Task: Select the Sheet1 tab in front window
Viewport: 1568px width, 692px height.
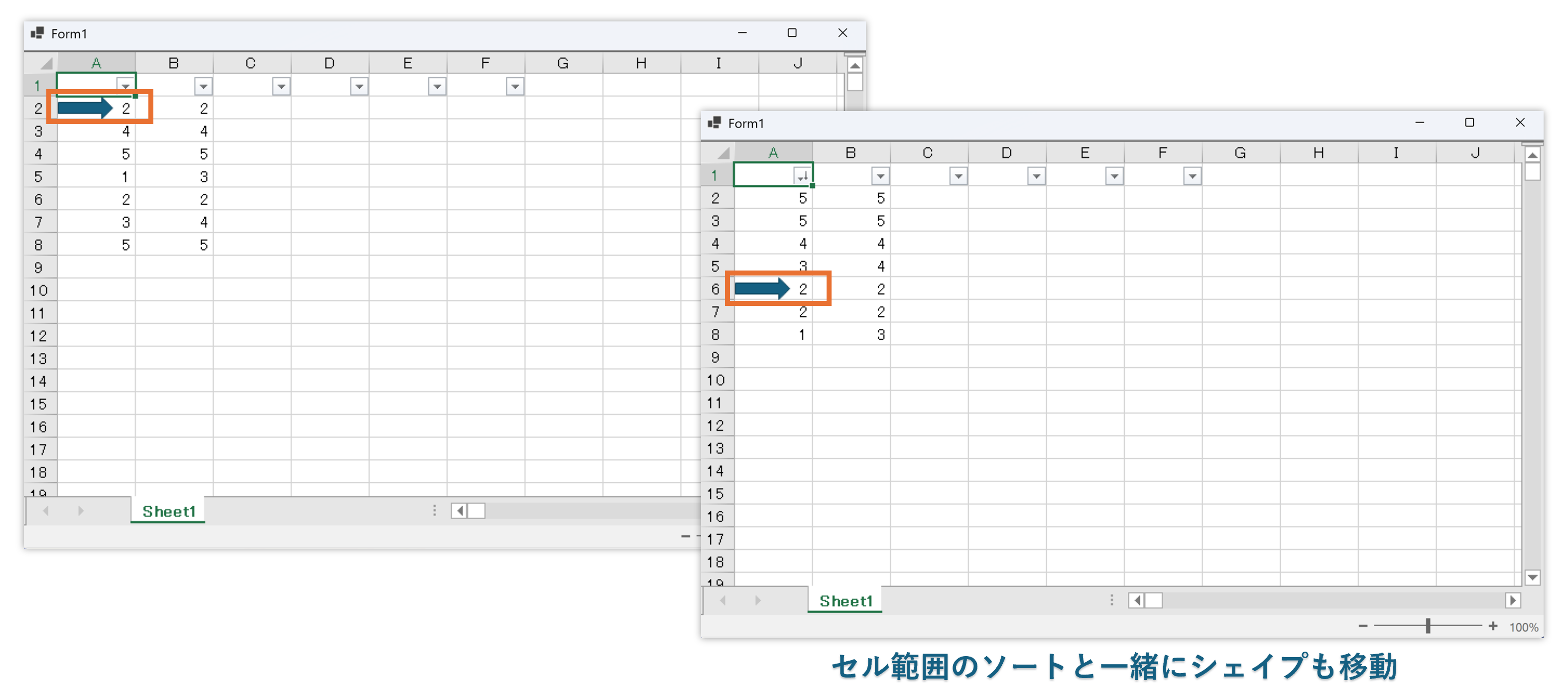Action: (845, 601)
